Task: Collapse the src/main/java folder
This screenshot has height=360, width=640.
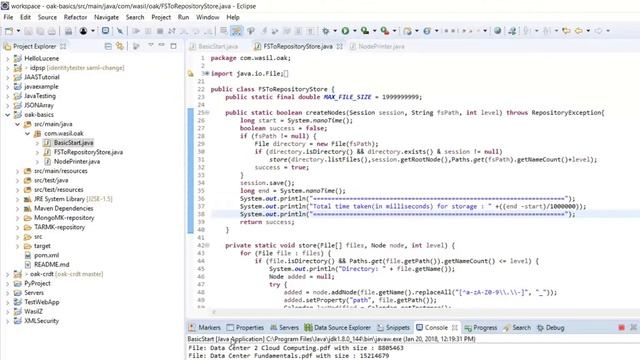Action: [x=18, y=124]
